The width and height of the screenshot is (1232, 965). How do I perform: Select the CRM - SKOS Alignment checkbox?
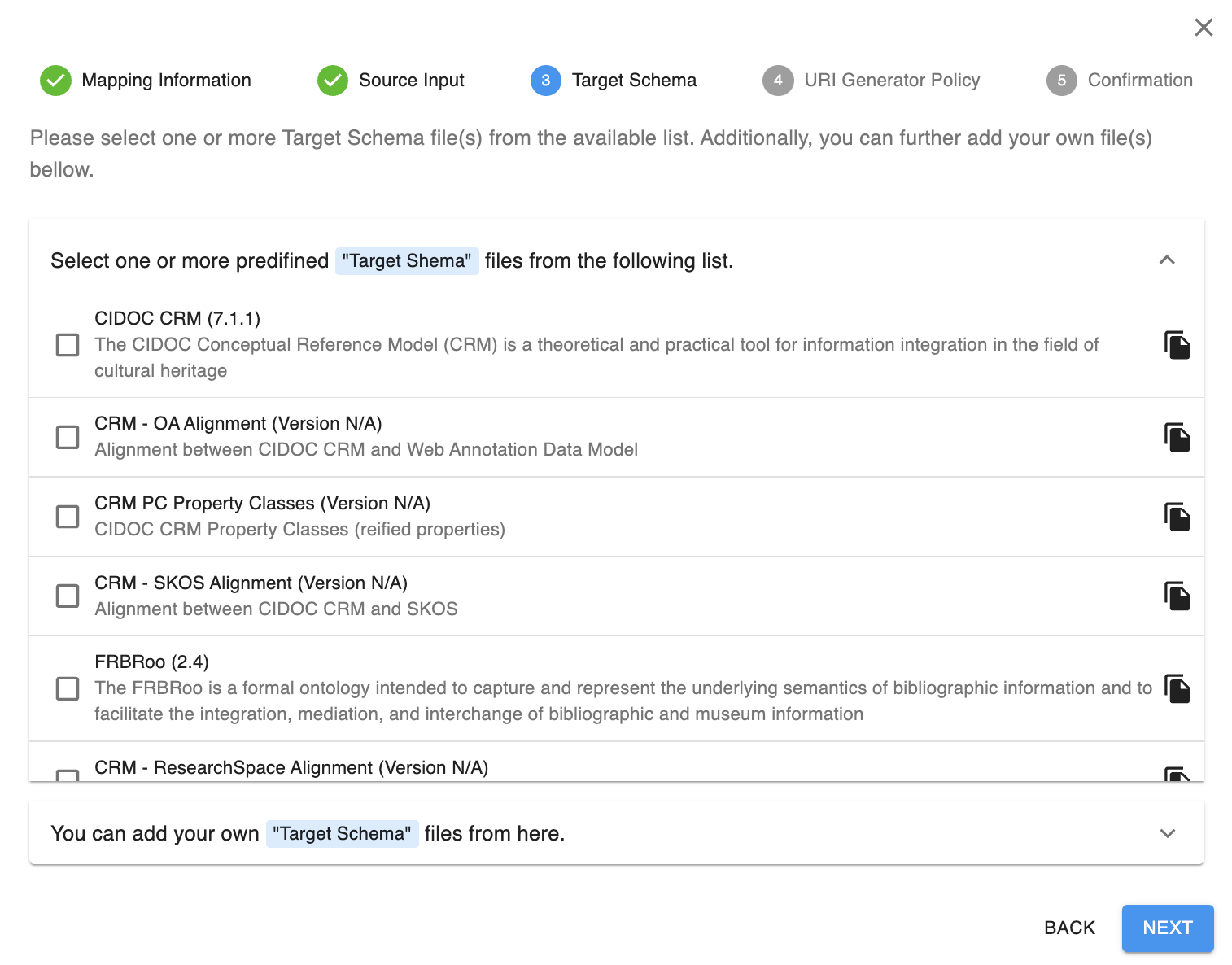tap(68, 596)
